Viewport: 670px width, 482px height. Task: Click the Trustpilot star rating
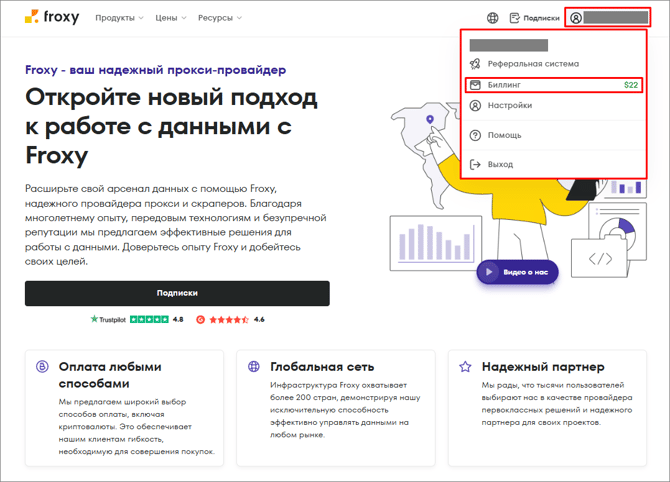pos(149,319)
